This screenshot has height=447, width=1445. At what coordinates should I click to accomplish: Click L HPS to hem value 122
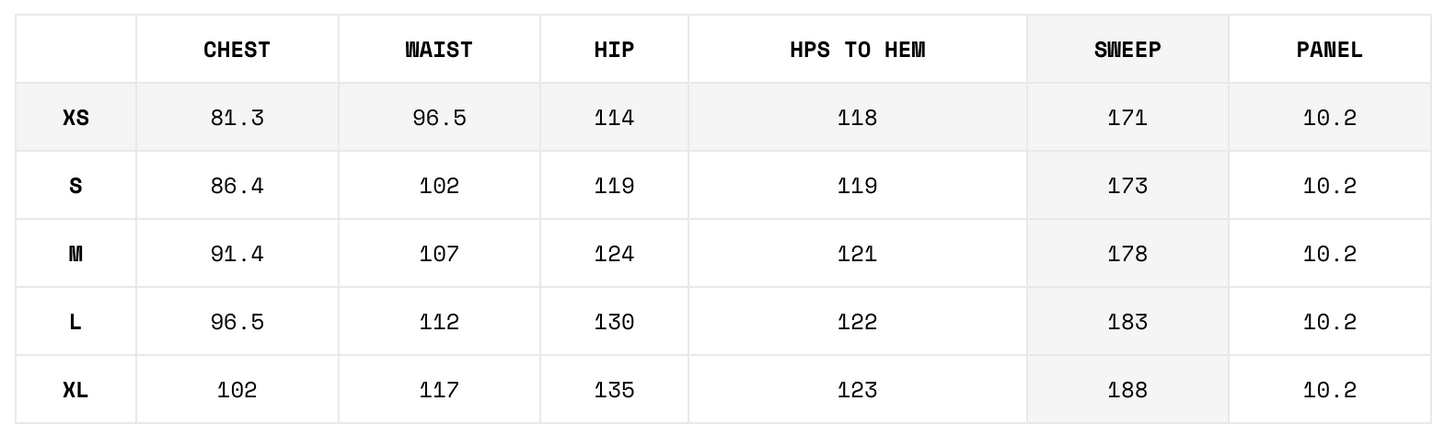857,322
